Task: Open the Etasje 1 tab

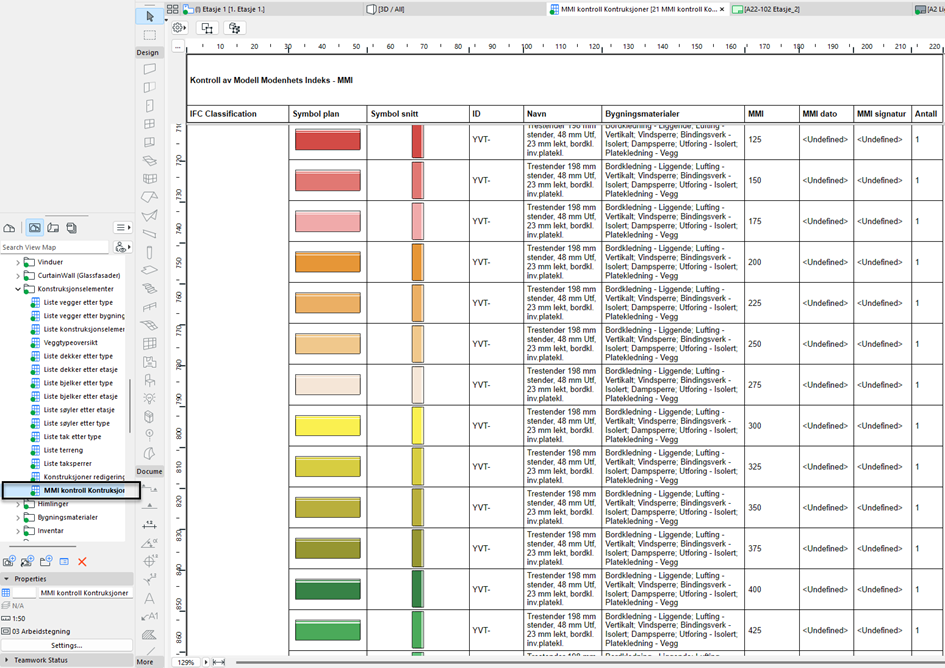Action: coord(230,8)
